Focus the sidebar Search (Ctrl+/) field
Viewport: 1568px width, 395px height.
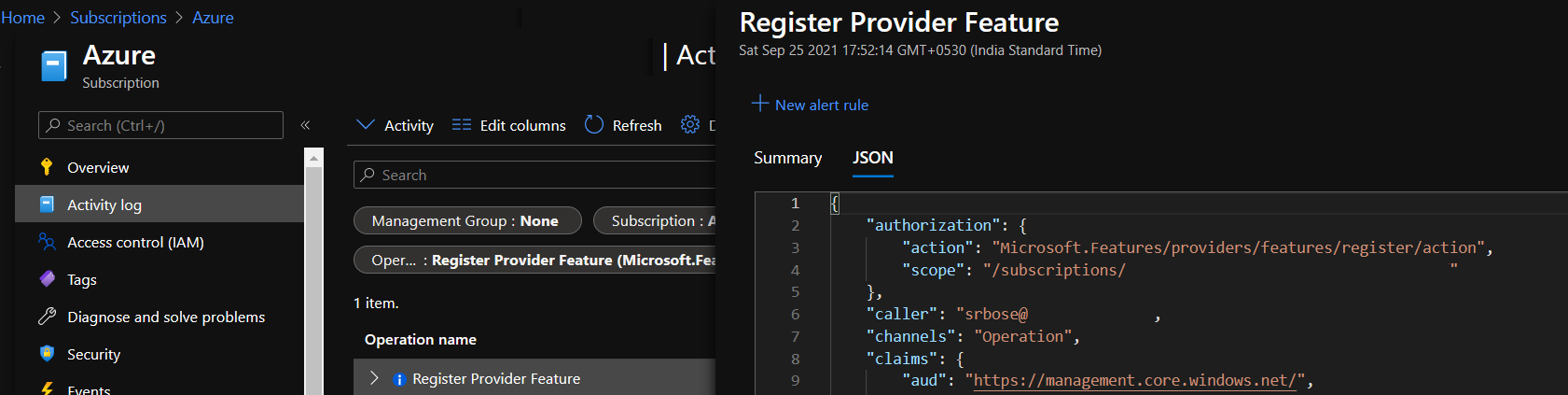160,125
